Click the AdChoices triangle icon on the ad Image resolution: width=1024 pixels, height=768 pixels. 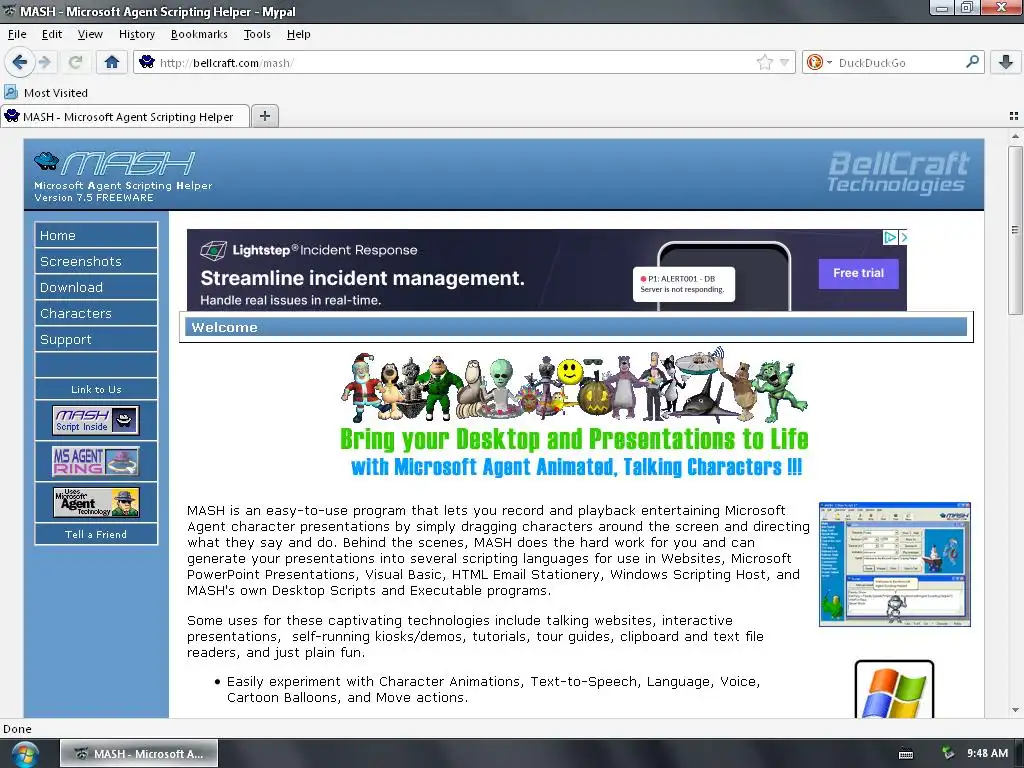pyautogui.click(x=889, y=237)
